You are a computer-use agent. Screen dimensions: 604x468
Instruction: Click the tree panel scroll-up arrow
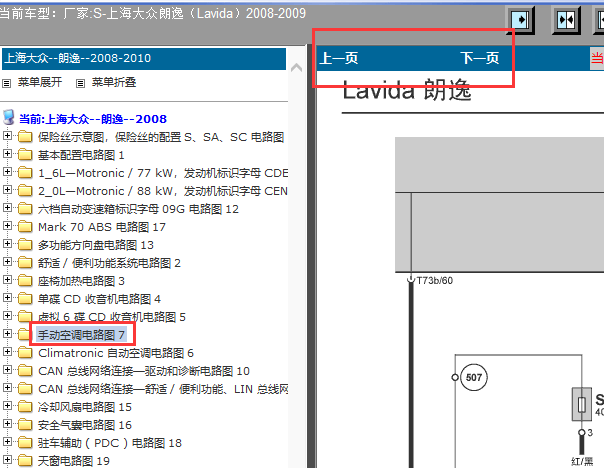click(x=296, y=68)
